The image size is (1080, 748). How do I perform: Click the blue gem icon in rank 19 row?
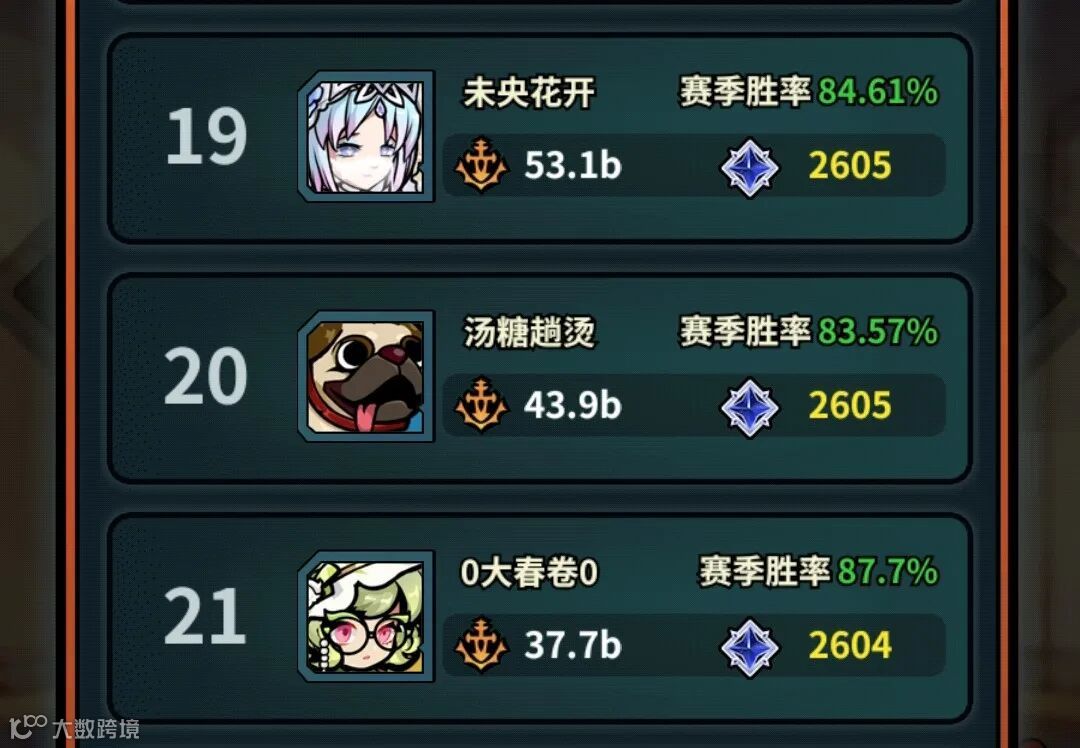tap(749, 167)
